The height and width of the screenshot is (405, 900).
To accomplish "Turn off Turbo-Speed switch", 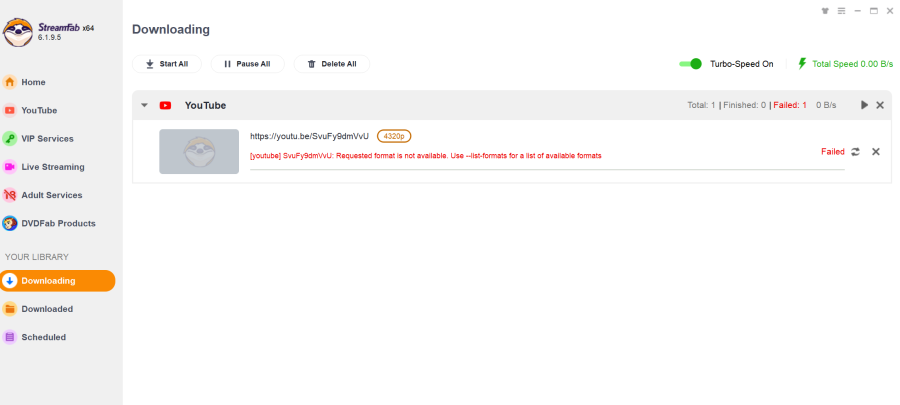I will point(690,64).
